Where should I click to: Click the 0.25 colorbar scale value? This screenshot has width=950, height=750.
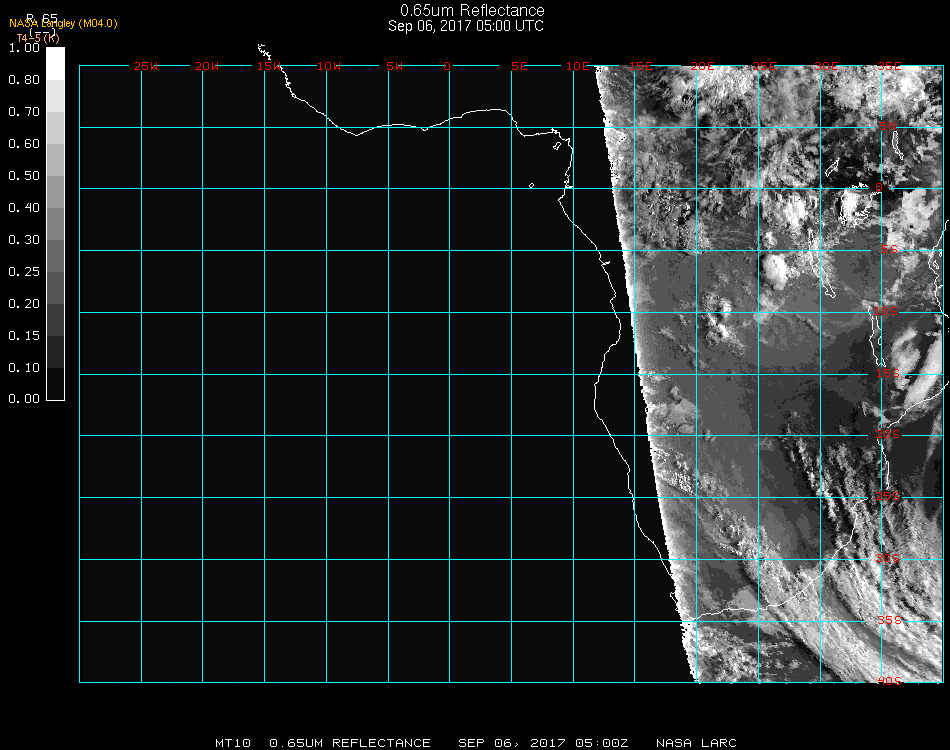24,272
